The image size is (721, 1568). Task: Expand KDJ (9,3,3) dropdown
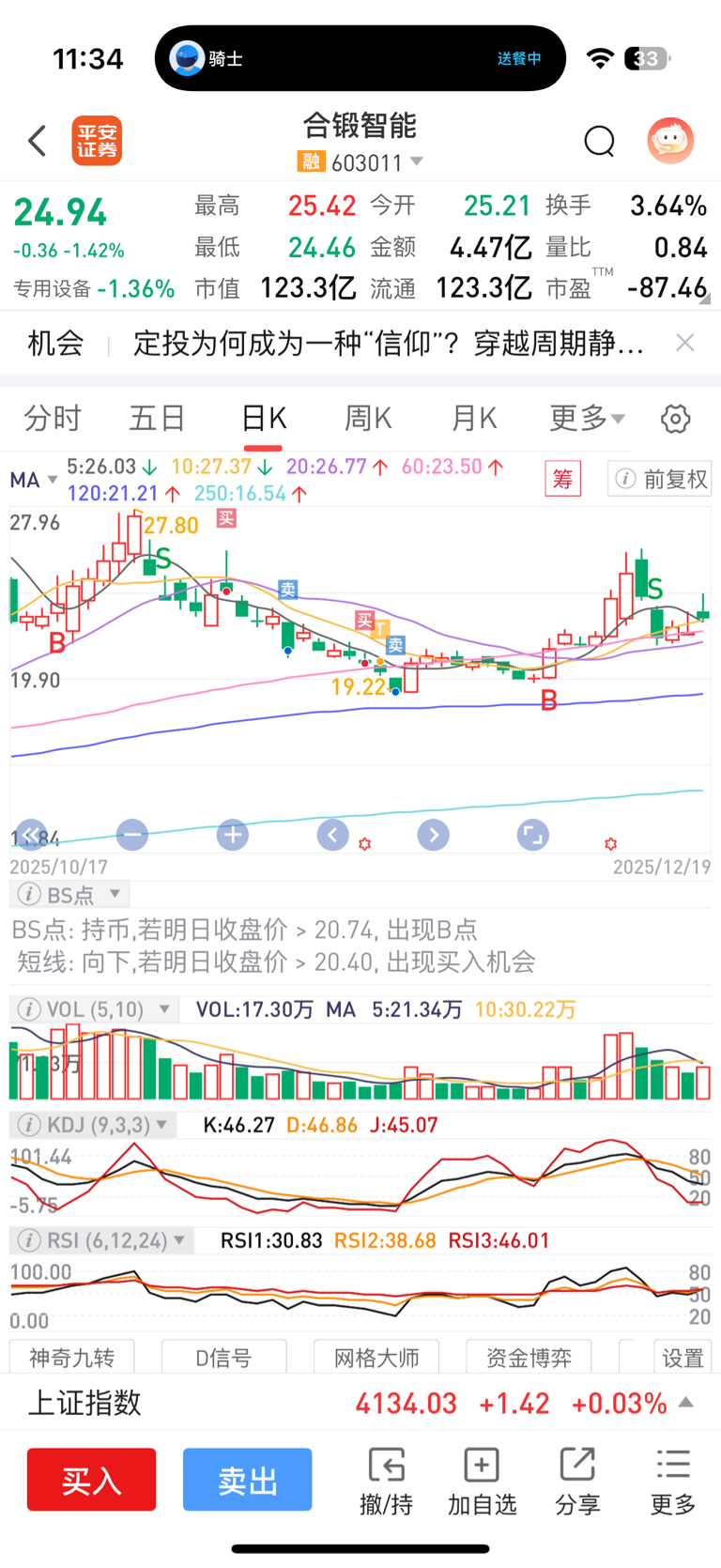(161, 1125)
